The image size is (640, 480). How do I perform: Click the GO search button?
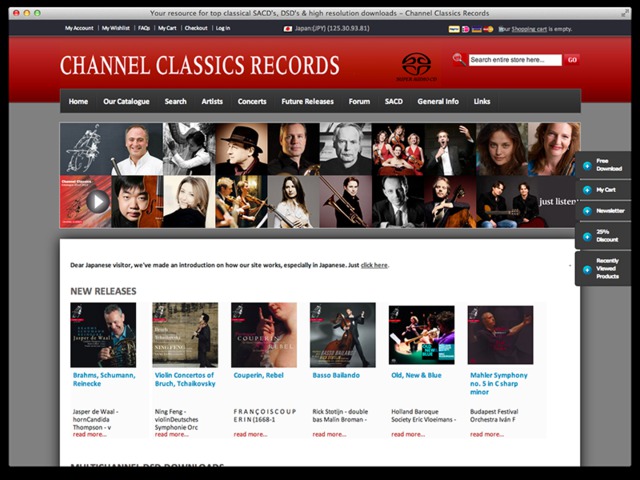572,60
